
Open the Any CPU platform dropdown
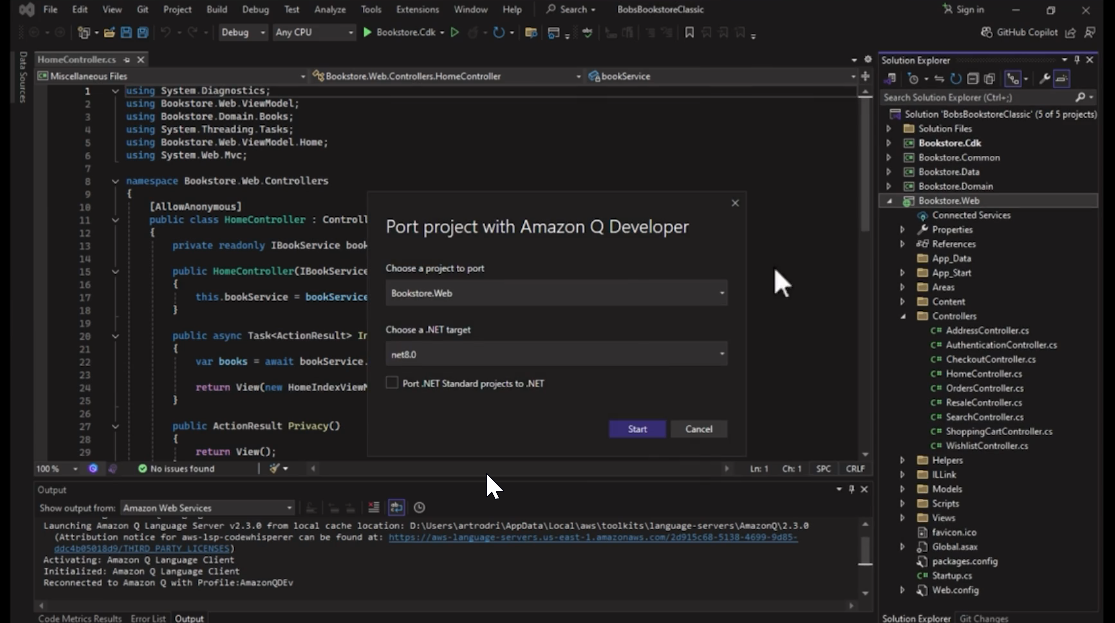[314, 32]
